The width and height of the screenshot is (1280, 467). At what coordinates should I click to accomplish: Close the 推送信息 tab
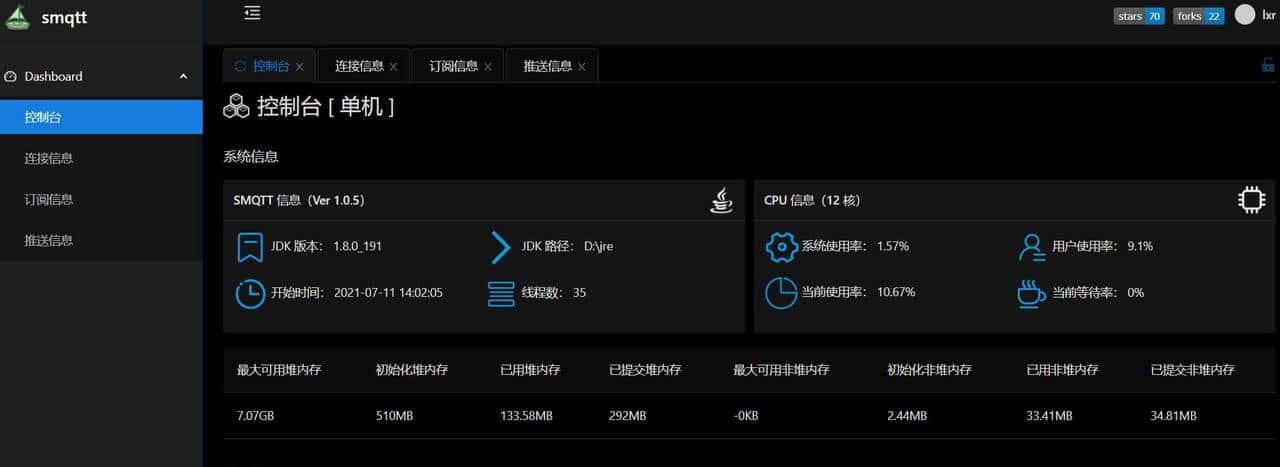pyautogui.click(x=581, y=67)
